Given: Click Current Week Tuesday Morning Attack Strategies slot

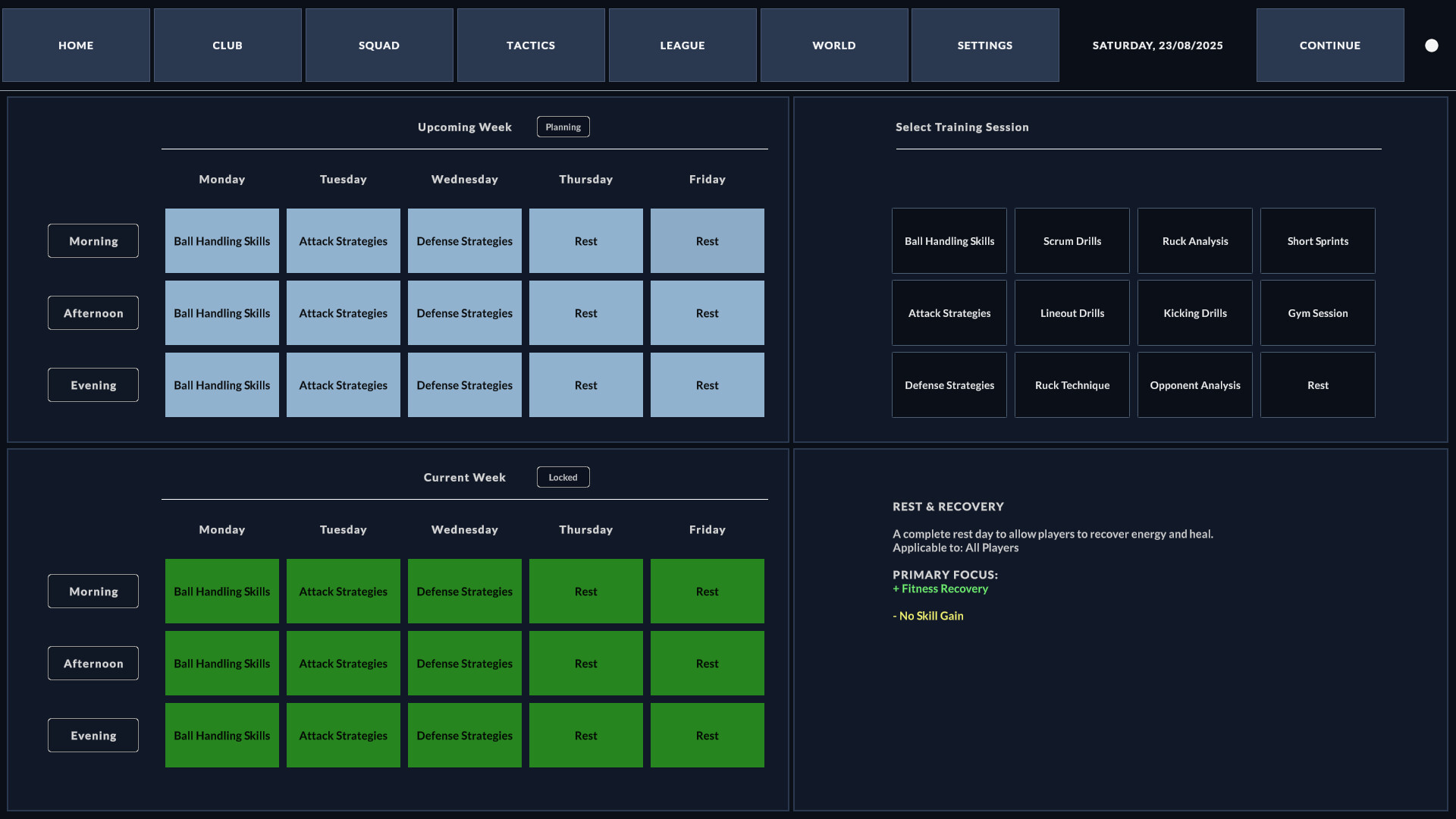Looking at the screenshot, I should click(x=344, y=591).
